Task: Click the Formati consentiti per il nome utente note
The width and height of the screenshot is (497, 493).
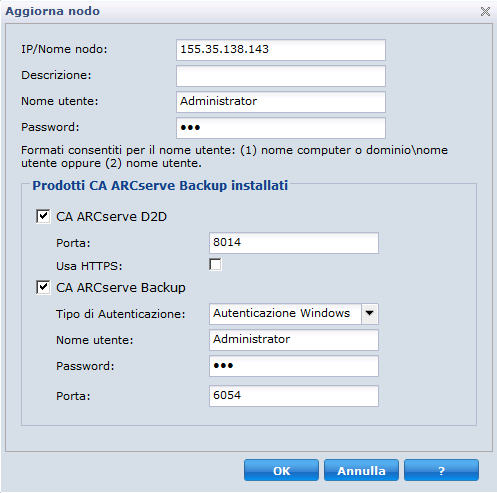Action: (x=234, y=157)
